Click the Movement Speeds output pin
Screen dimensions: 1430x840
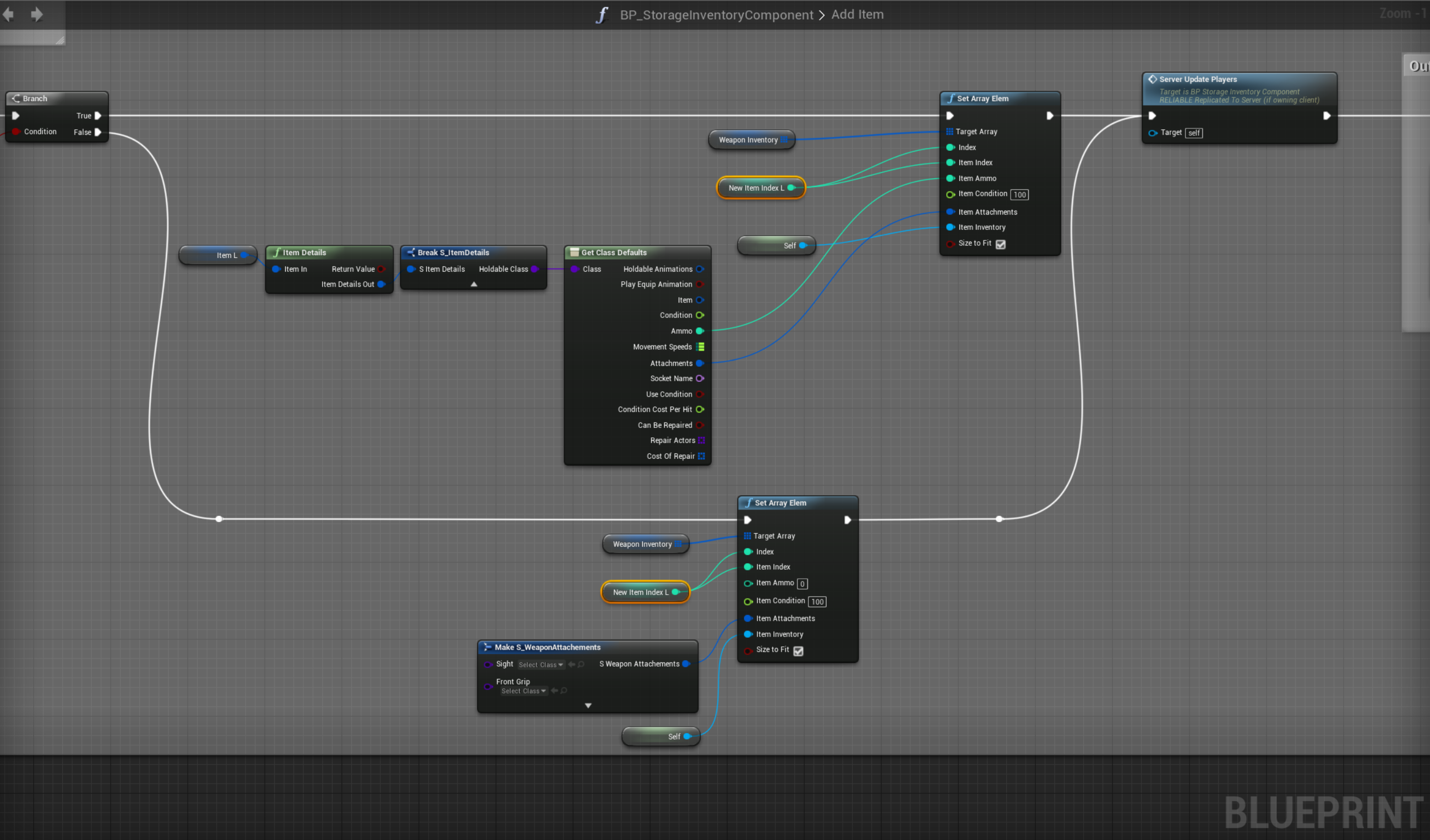coord(700,347)
